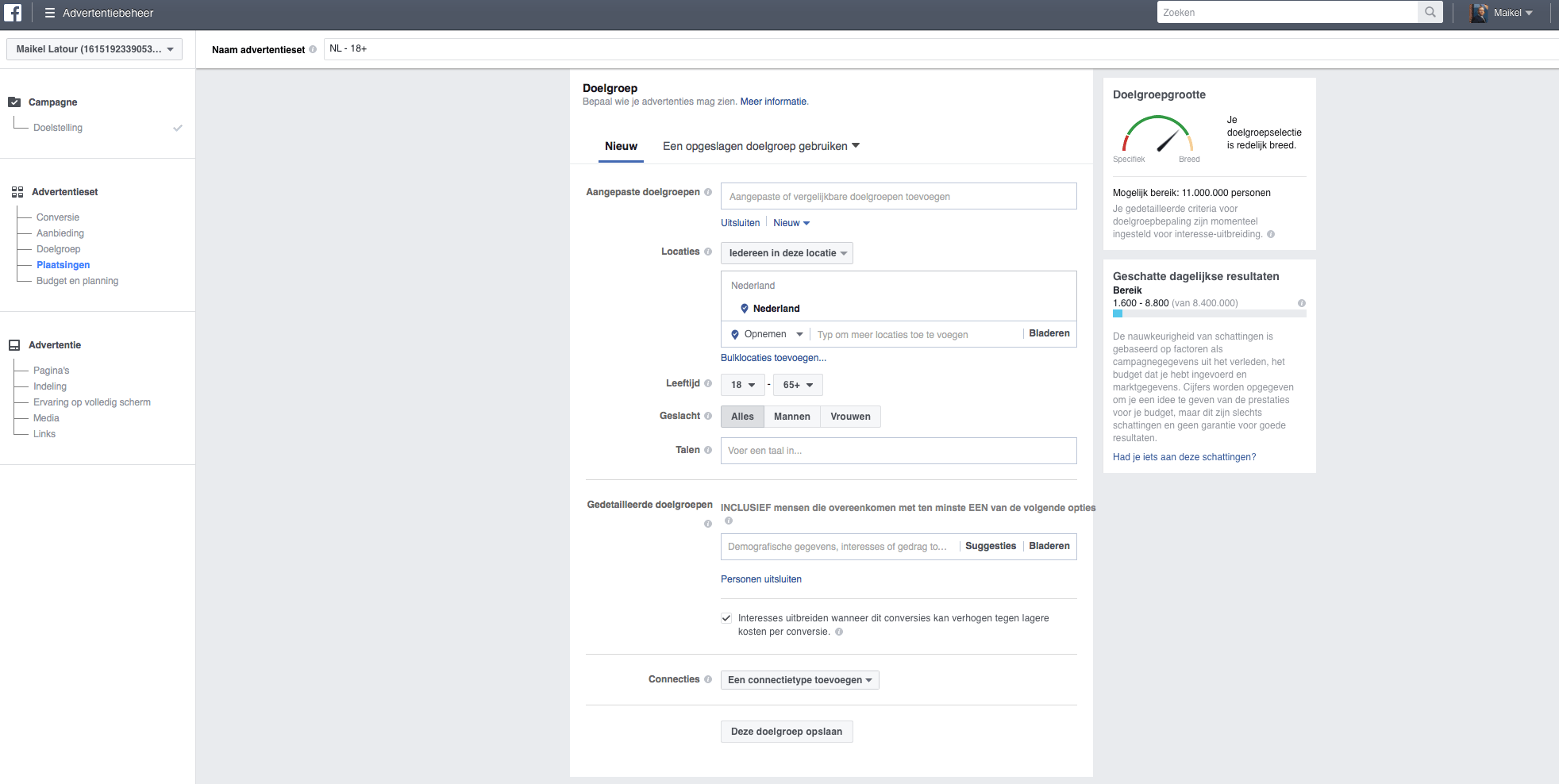This screenshot has width=1559, height=784.
Task: Open Een connectietype toevoegen dropdown
Action: click(799, 680)
